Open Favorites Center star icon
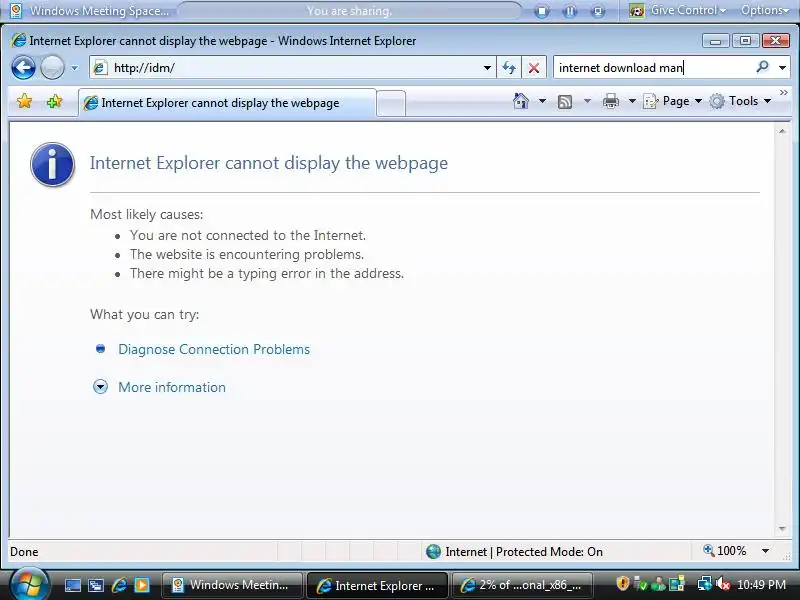Viewport: 800px width, 600px height. click(24, 102)
